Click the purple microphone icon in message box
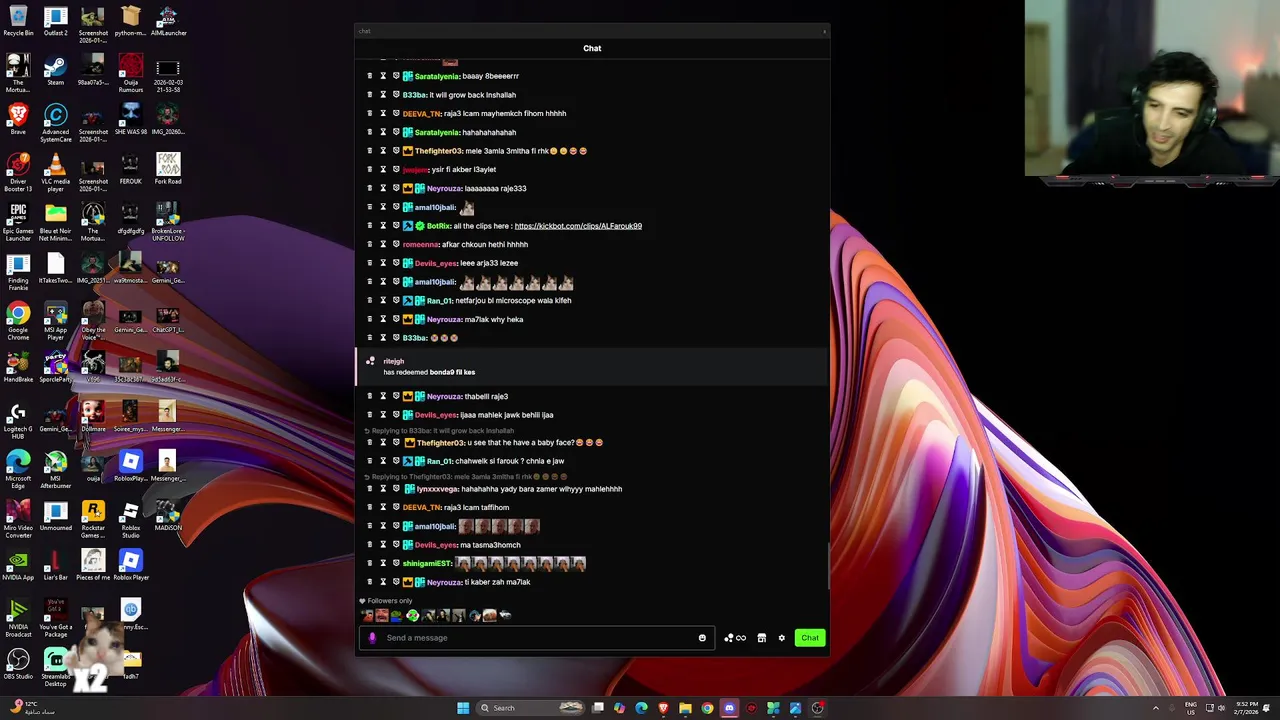The height and width of the screenshot is (720, 1280). click(372, 638)
